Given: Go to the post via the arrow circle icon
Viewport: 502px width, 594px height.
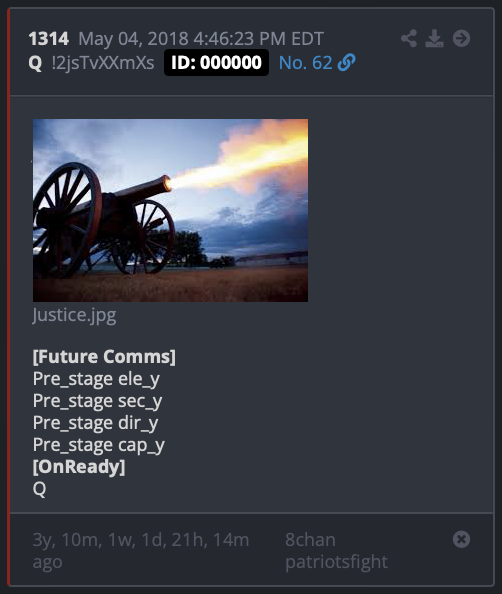Looking at the screenshot, I should pos(461,38).
